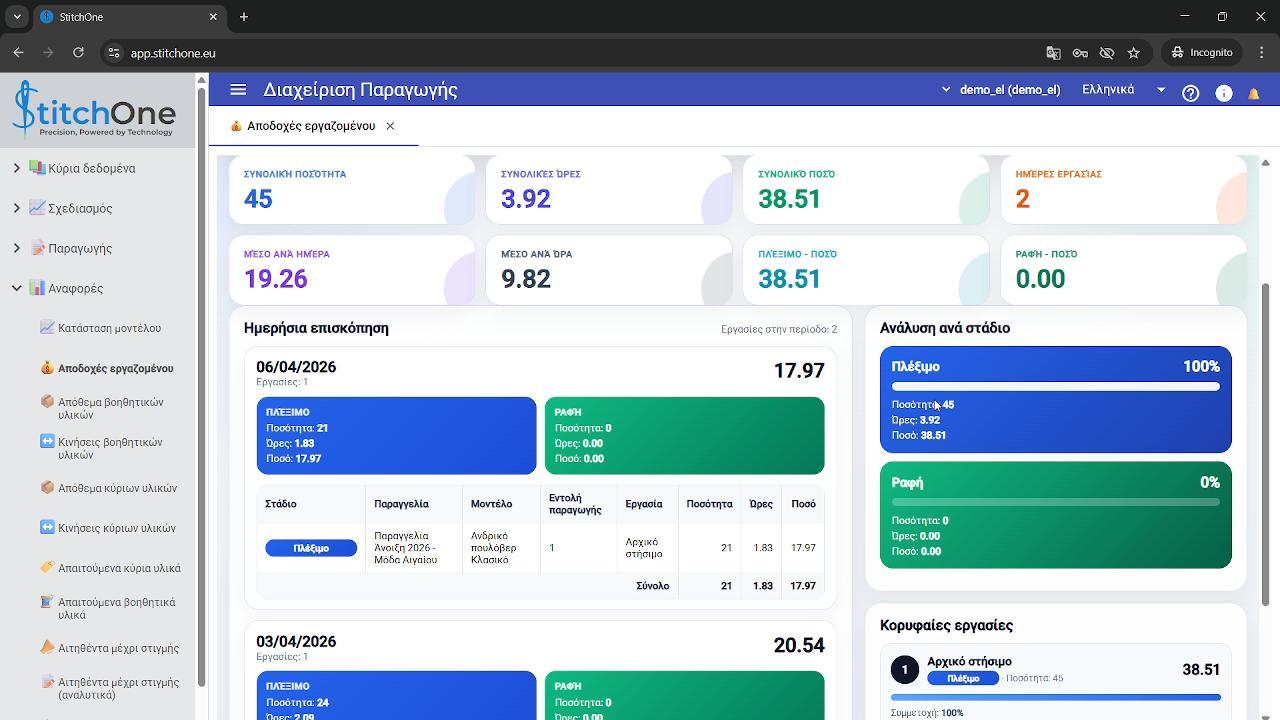This screenshot has width=1280, height=720.
Task: Open Απόθεμα βοηθητικών υλικών report
Action: 110,408
